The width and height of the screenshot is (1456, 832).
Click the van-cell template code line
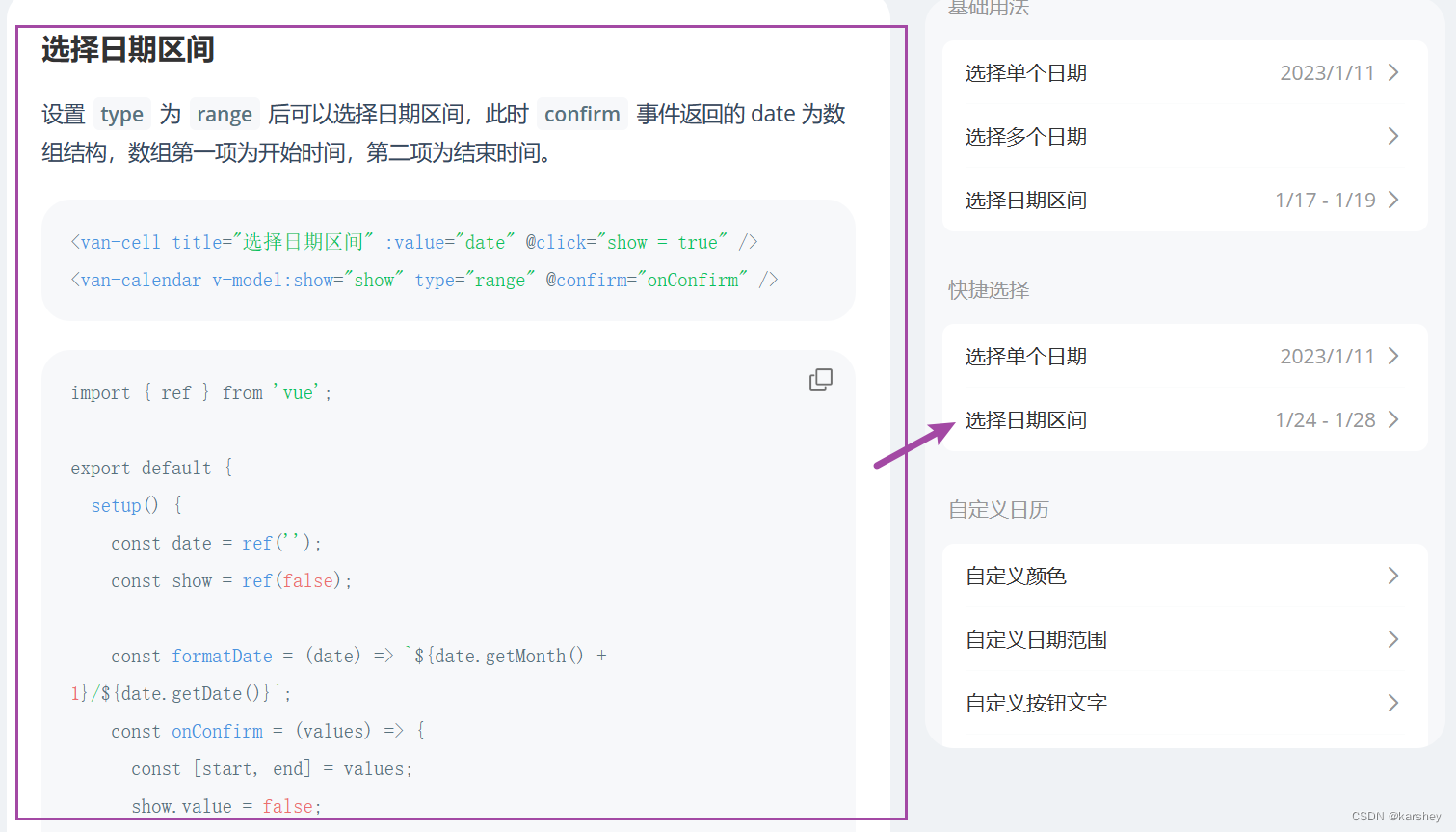pos(414,242)
